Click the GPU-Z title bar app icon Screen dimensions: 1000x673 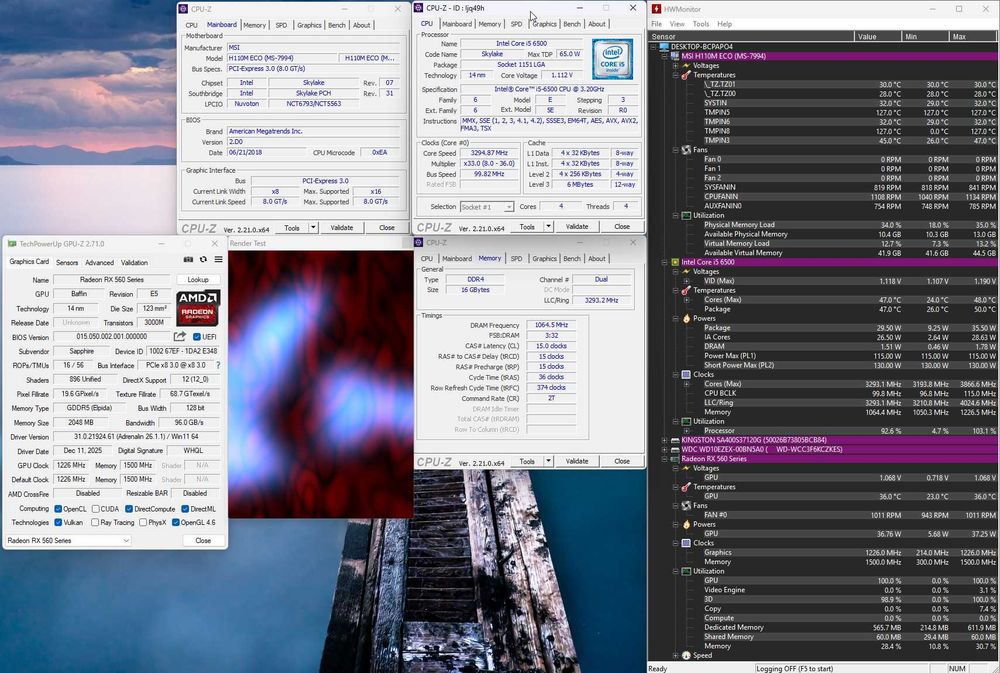click(x=11, y=244)
